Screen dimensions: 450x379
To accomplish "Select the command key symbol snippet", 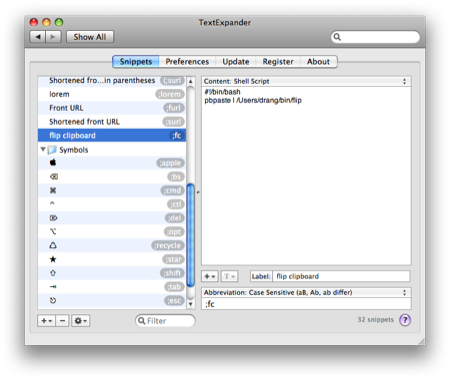I will pos(112,190).
